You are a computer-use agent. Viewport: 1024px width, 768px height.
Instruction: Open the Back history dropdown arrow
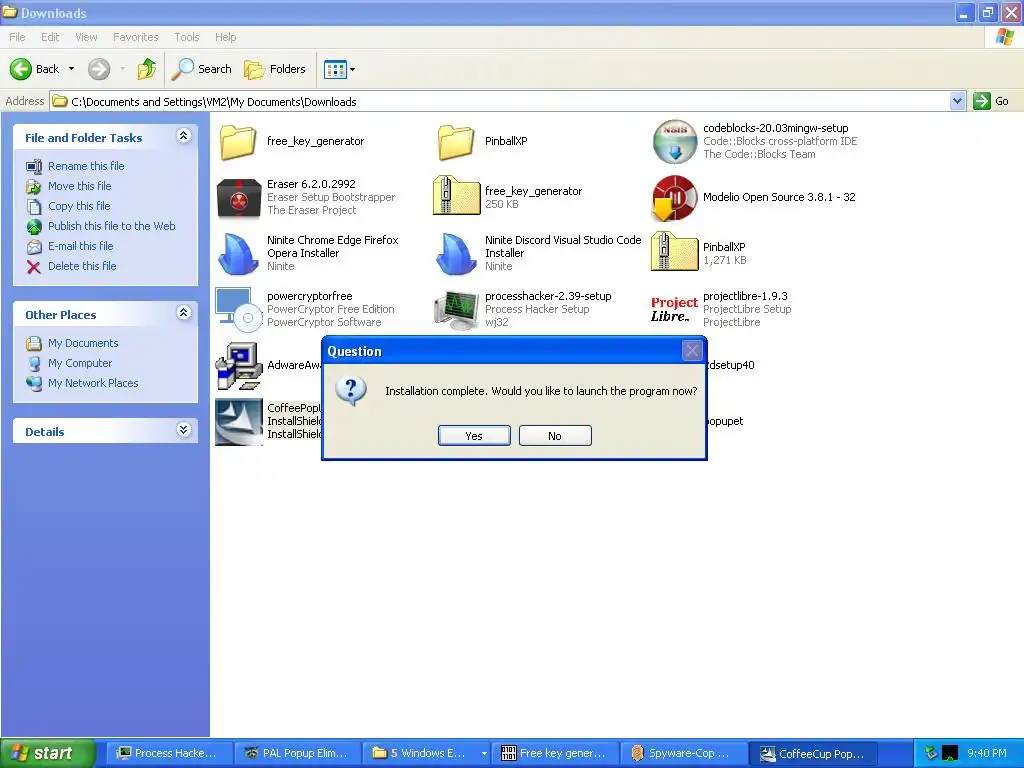click(71, 69)
